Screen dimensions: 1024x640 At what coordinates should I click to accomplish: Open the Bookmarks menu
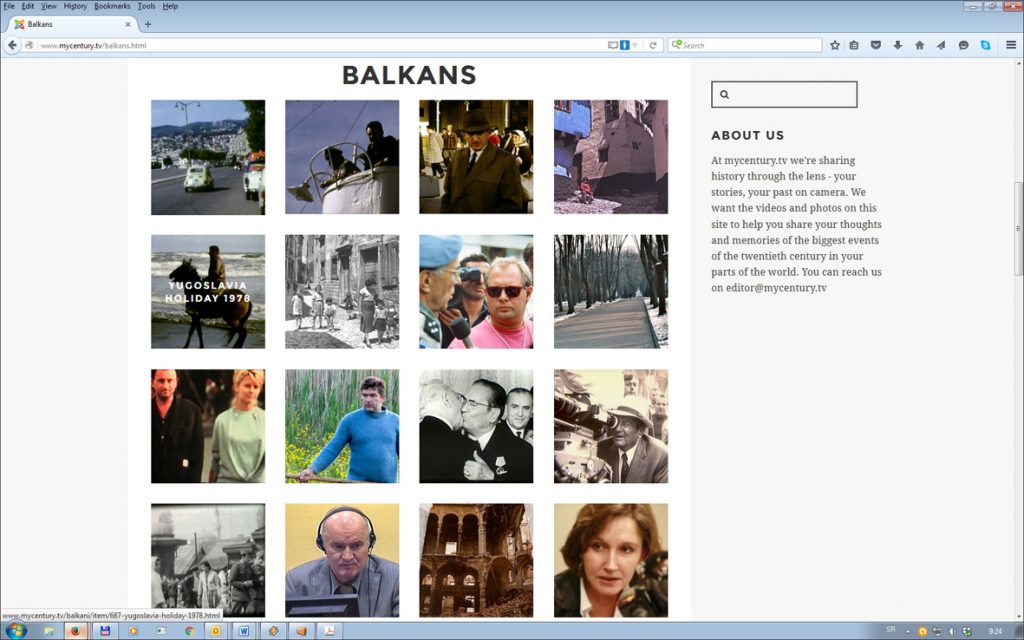112,6
